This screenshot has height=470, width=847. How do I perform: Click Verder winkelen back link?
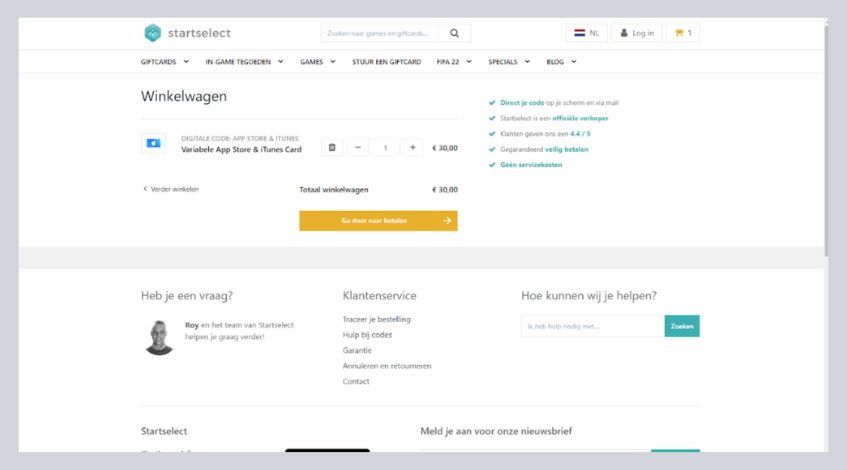171,189
